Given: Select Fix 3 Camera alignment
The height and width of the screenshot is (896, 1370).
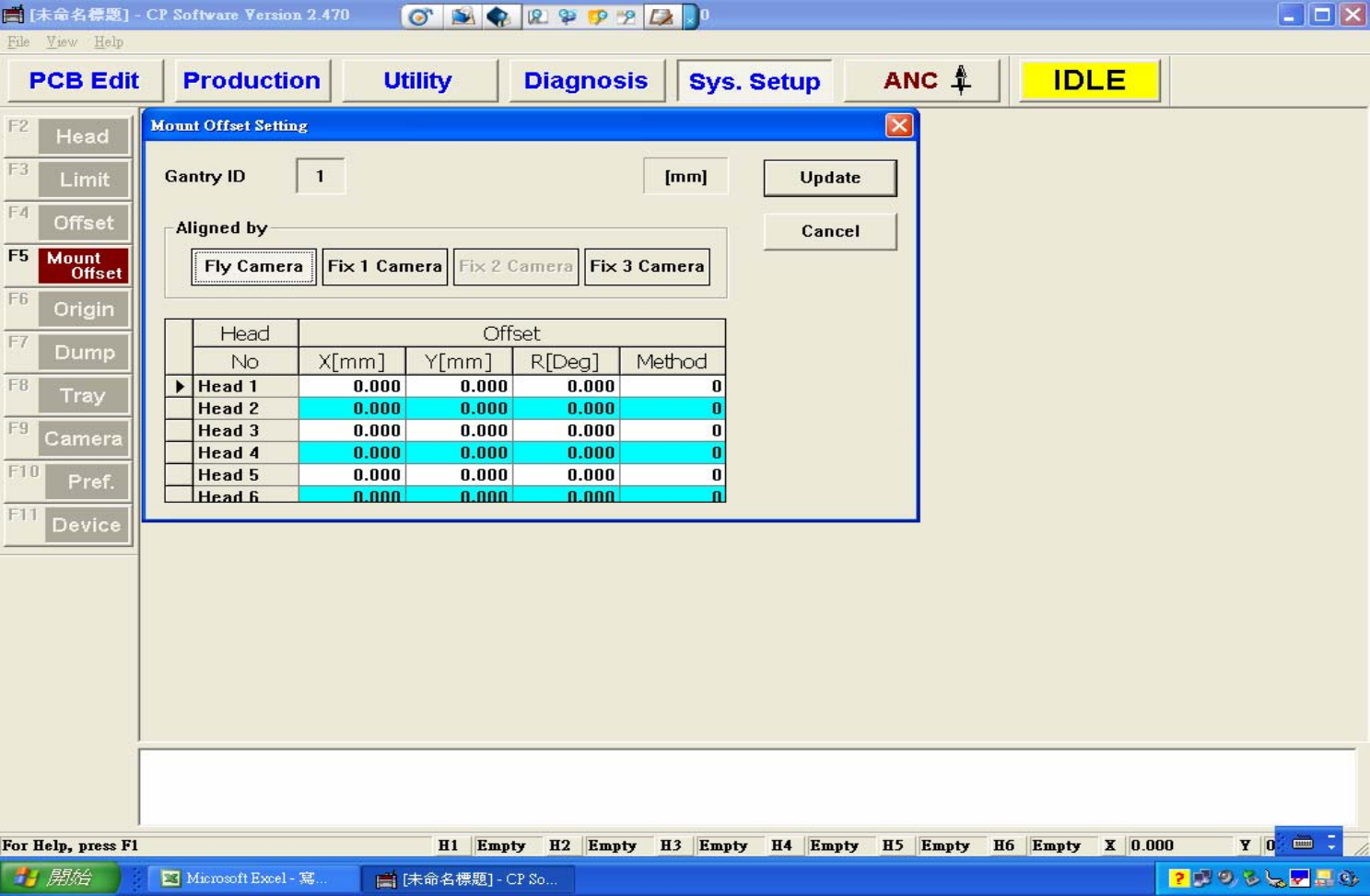Looking at the screenshot, I should tap(647, 266).
